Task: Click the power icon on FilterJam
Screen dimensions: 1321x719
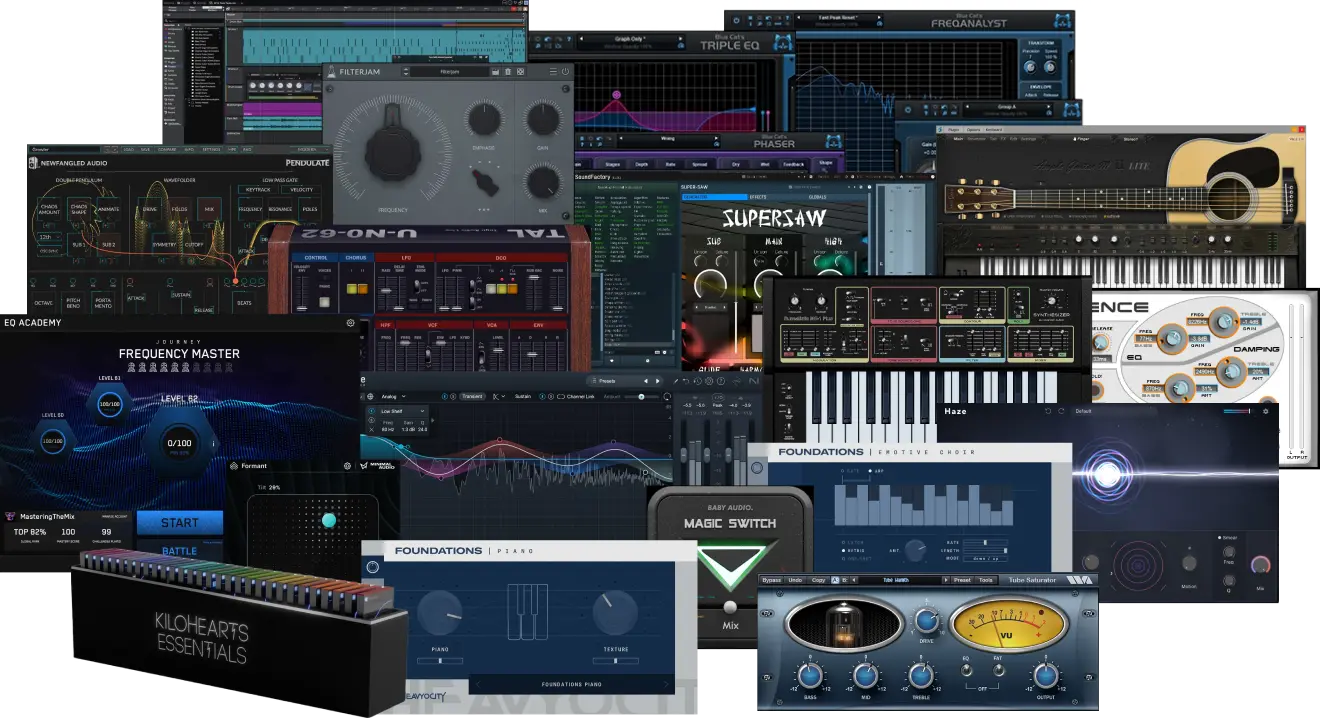Action: coord(565,72)
